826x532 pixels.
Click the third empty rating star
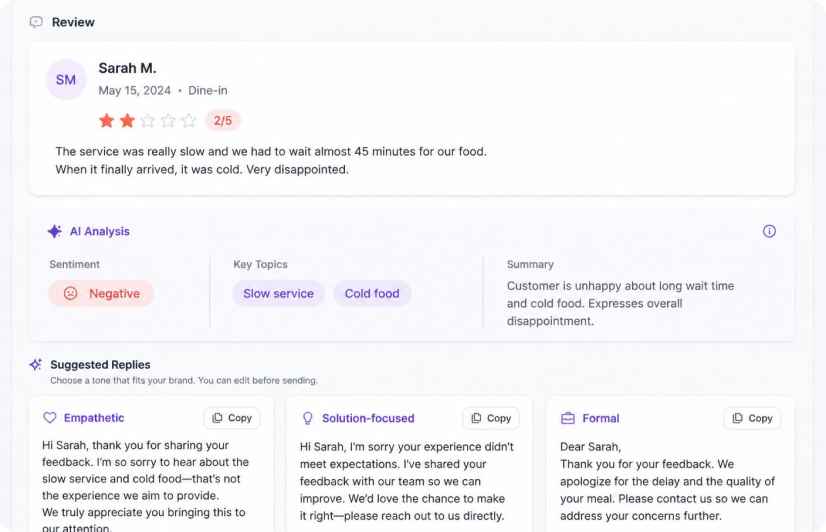pos(148,121)
